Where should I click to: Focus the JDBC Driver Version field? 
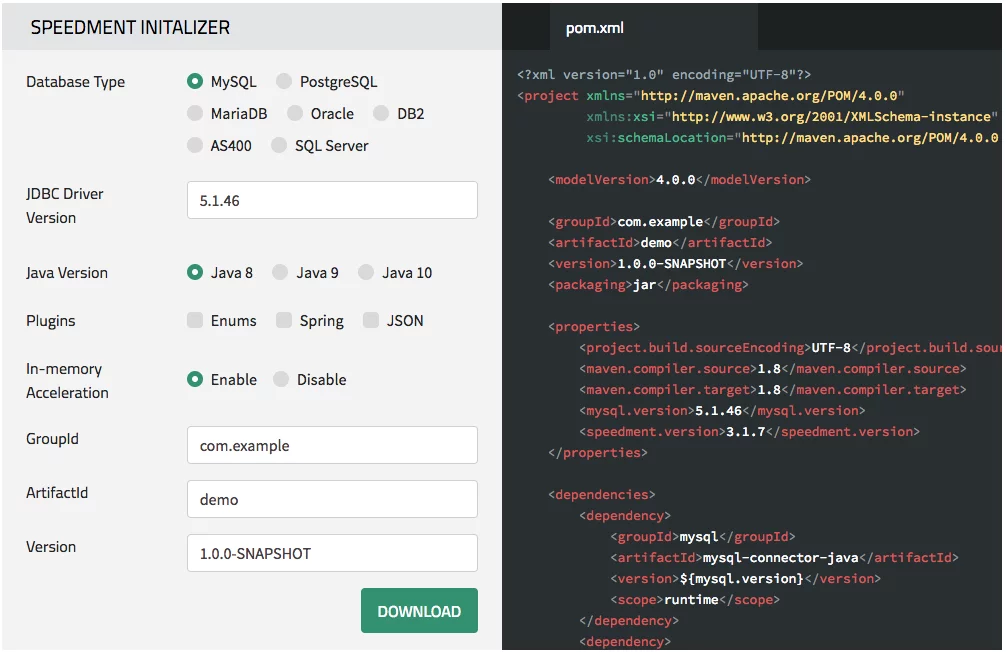point(332,200)
